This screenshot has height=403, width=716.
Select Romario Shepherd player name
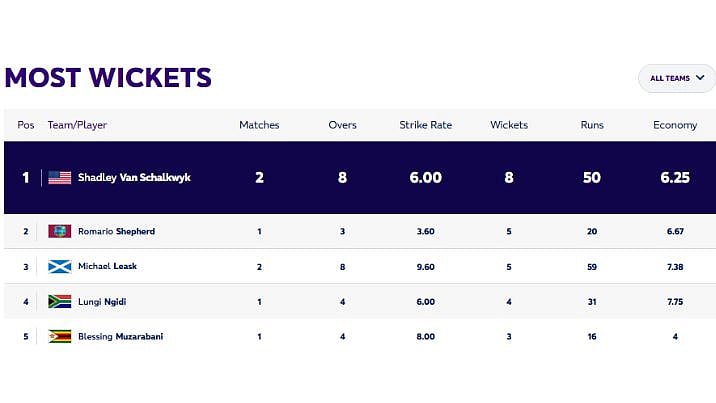[116, 232]
